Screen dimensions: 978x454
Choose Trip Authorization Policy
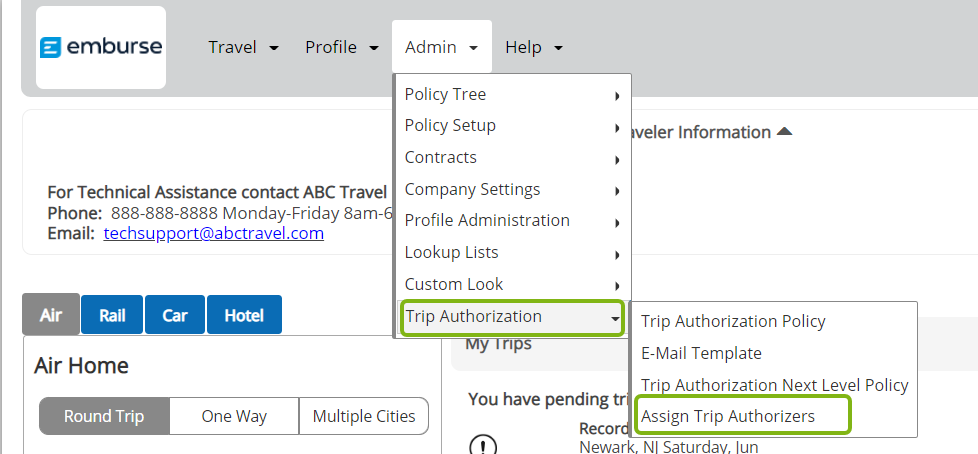pyautogui.click(x=733, y=322)
